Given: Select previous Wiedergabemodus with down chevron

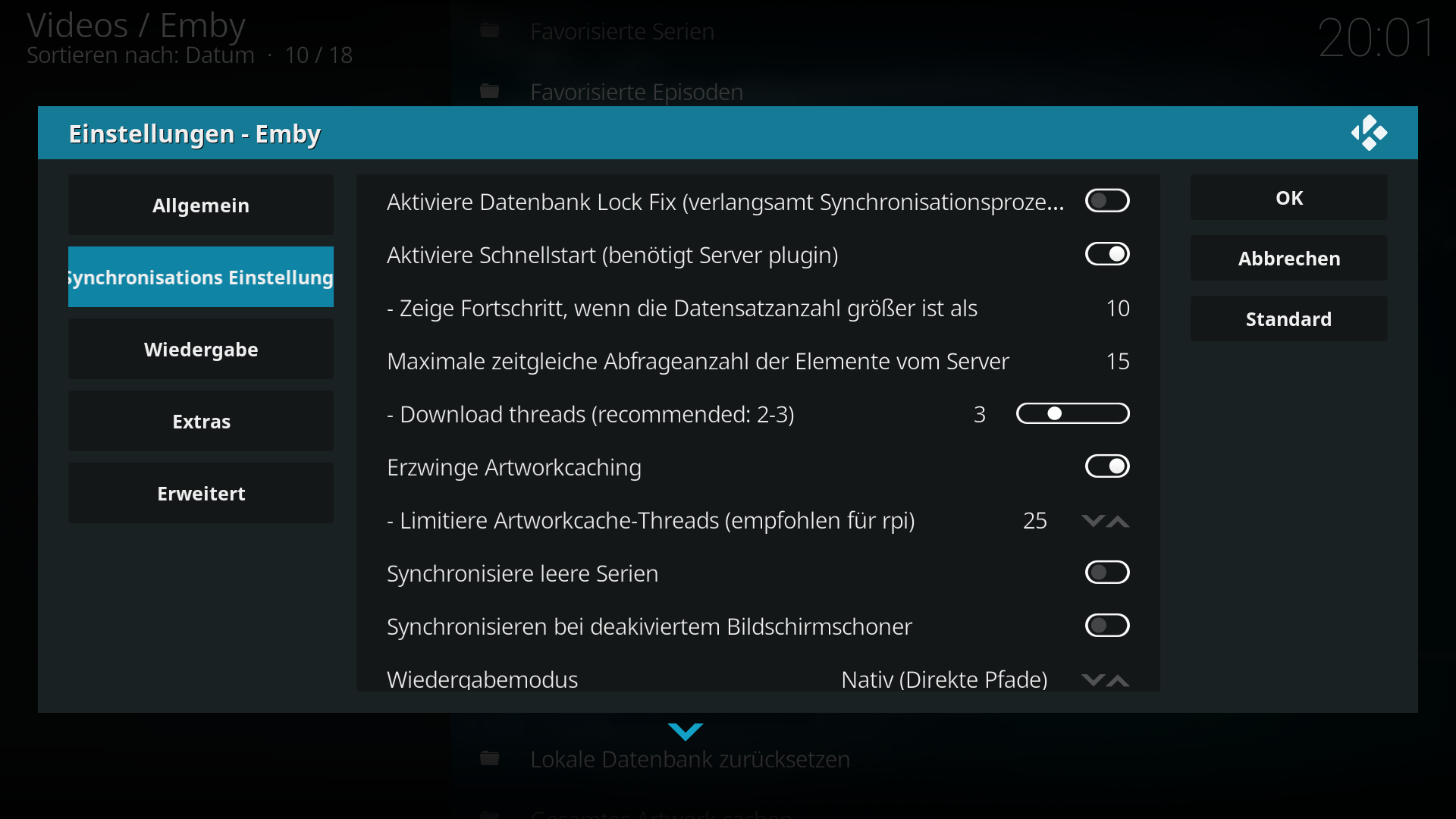Looking at the screenshot, I should [x=1093, y=680].
